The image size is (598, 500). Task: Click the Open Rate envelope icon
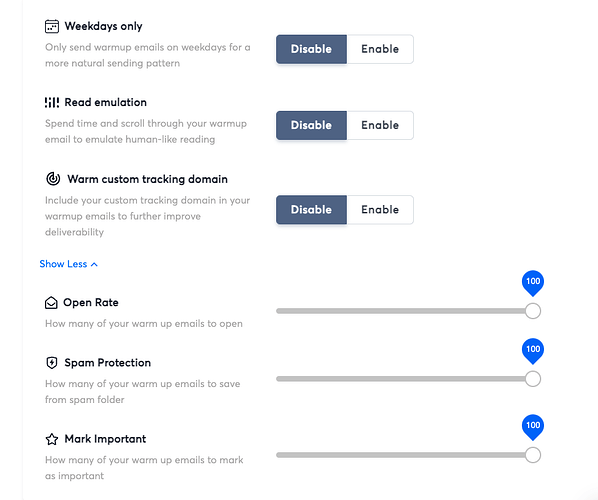[x=51, y=302]
